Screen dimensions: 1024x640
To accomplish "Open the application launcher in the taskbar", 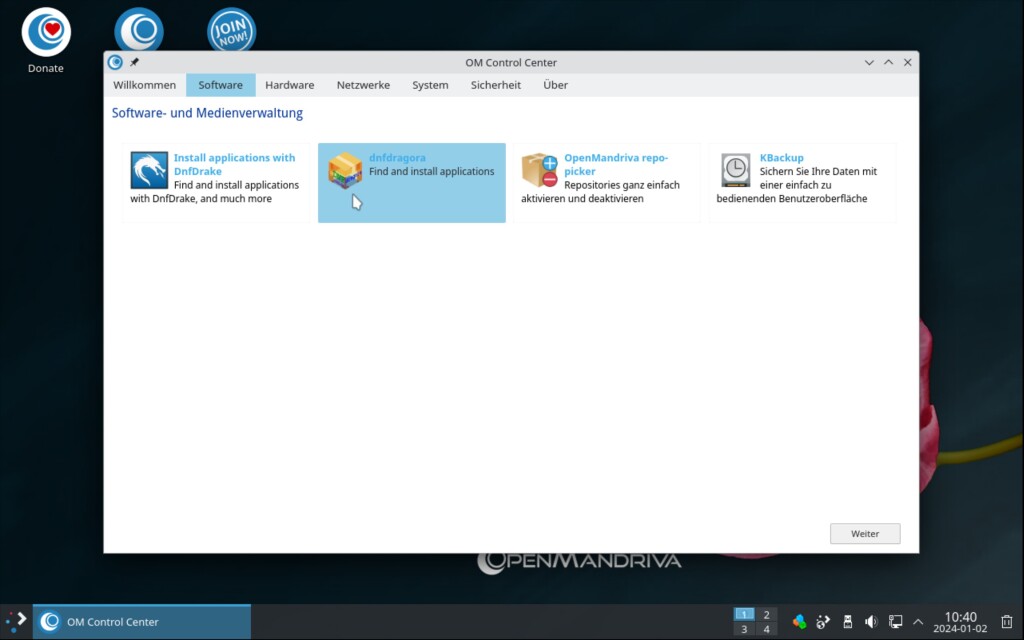I will pos(16,621).
